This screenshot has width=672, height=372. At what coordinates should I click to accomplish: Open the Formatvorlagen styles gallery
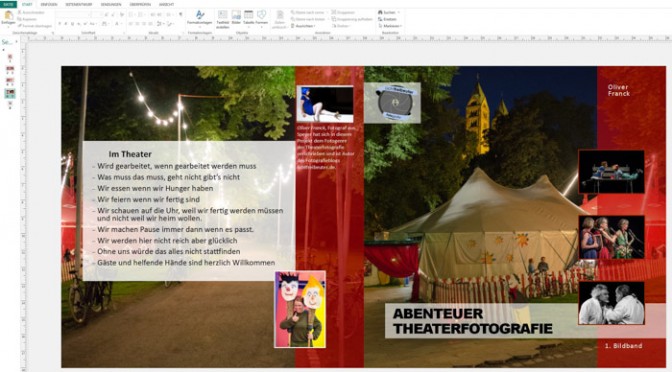click(200, 18)
